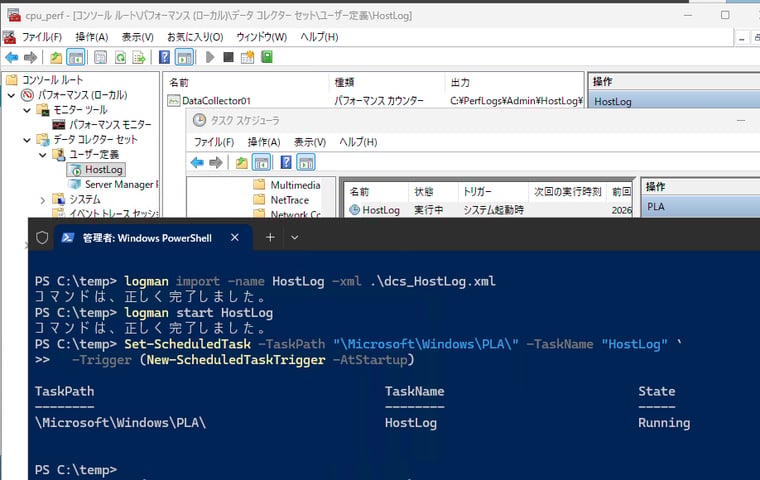Click Back arrow in タスク スケジューラ toolbar

197,163
